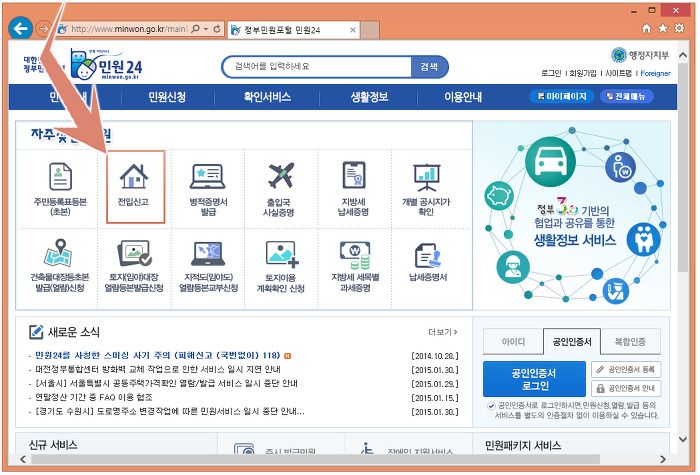Open the 전입신고 house icon

(x=134, y=176)
